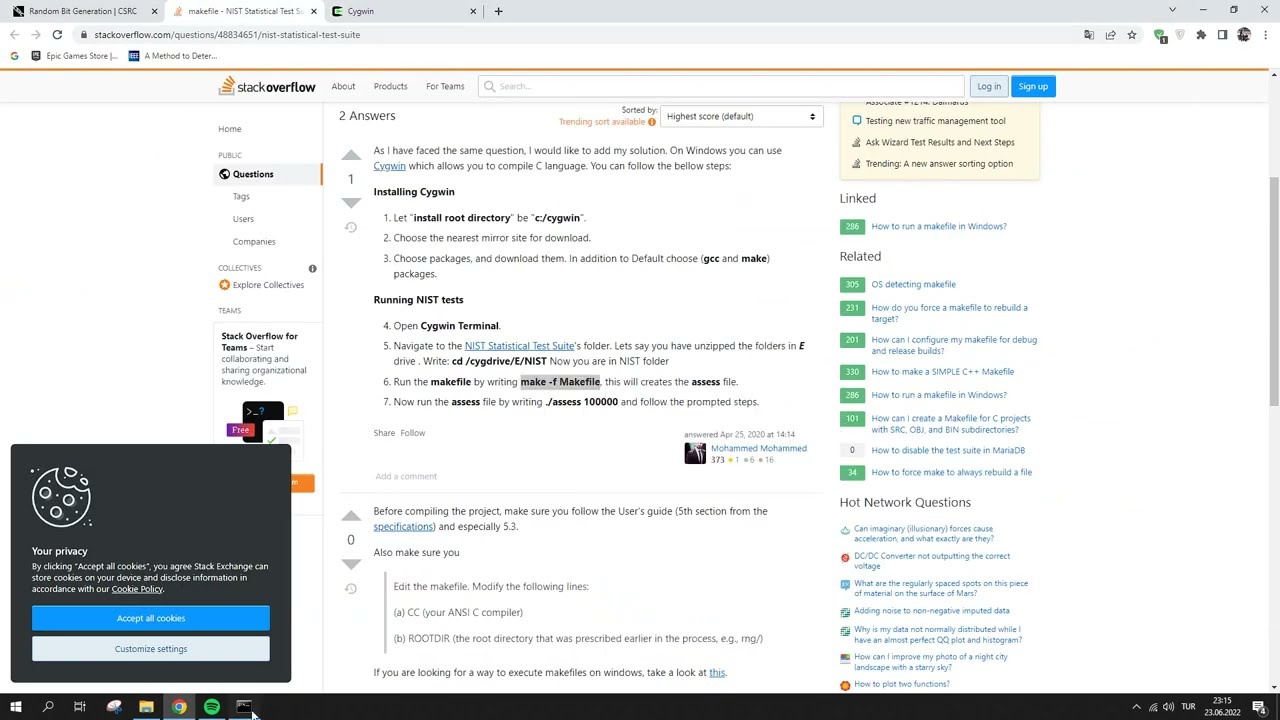Image resolution: width=1280 pixels, height=720 pixels.
Task: Open the specifications link in second answer
Action: coord(404,527)
